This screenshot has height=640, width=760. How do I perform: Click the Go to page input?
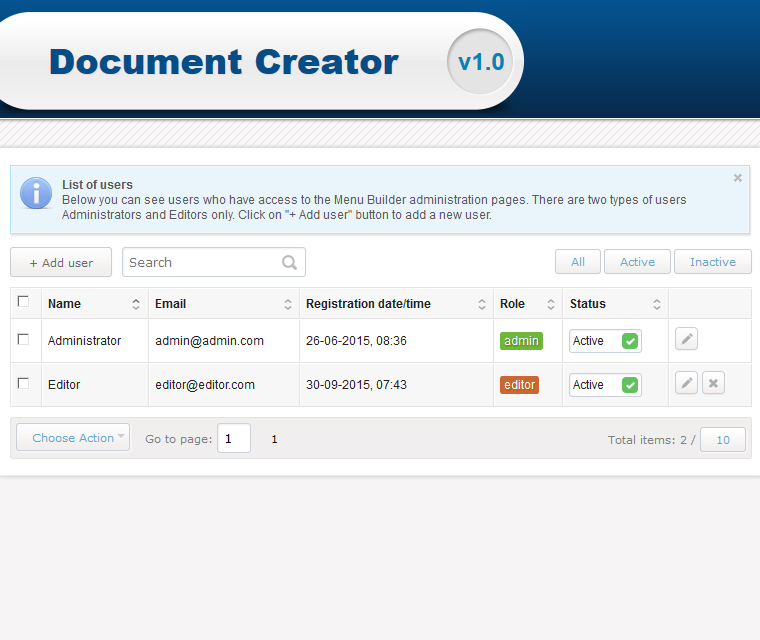pyautogui.click(x=234, y=438)
